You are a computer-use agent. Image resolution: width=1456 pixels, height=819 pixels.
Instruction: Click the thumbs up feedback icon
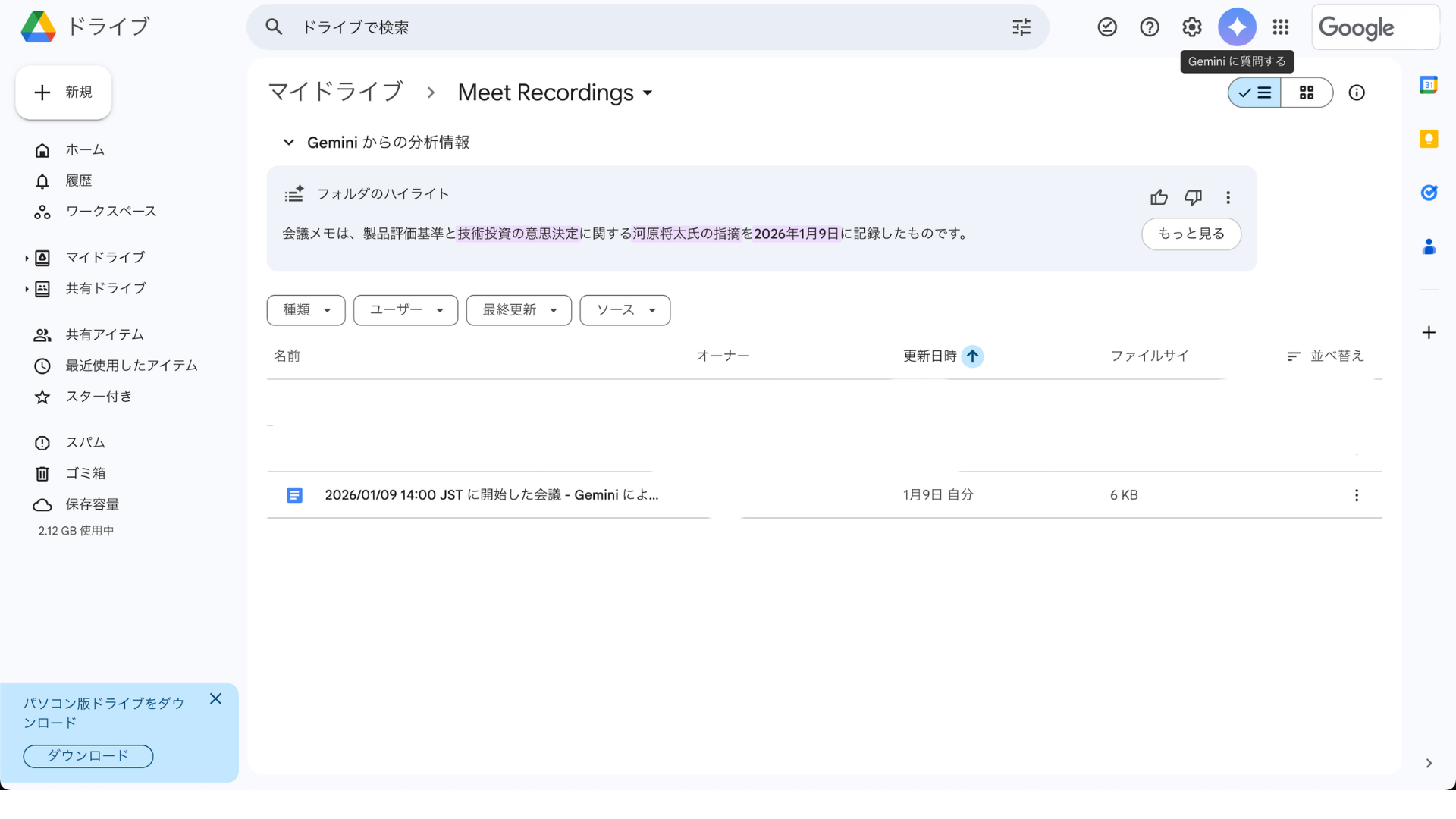pyautogui.click(x=1159, y=198)
